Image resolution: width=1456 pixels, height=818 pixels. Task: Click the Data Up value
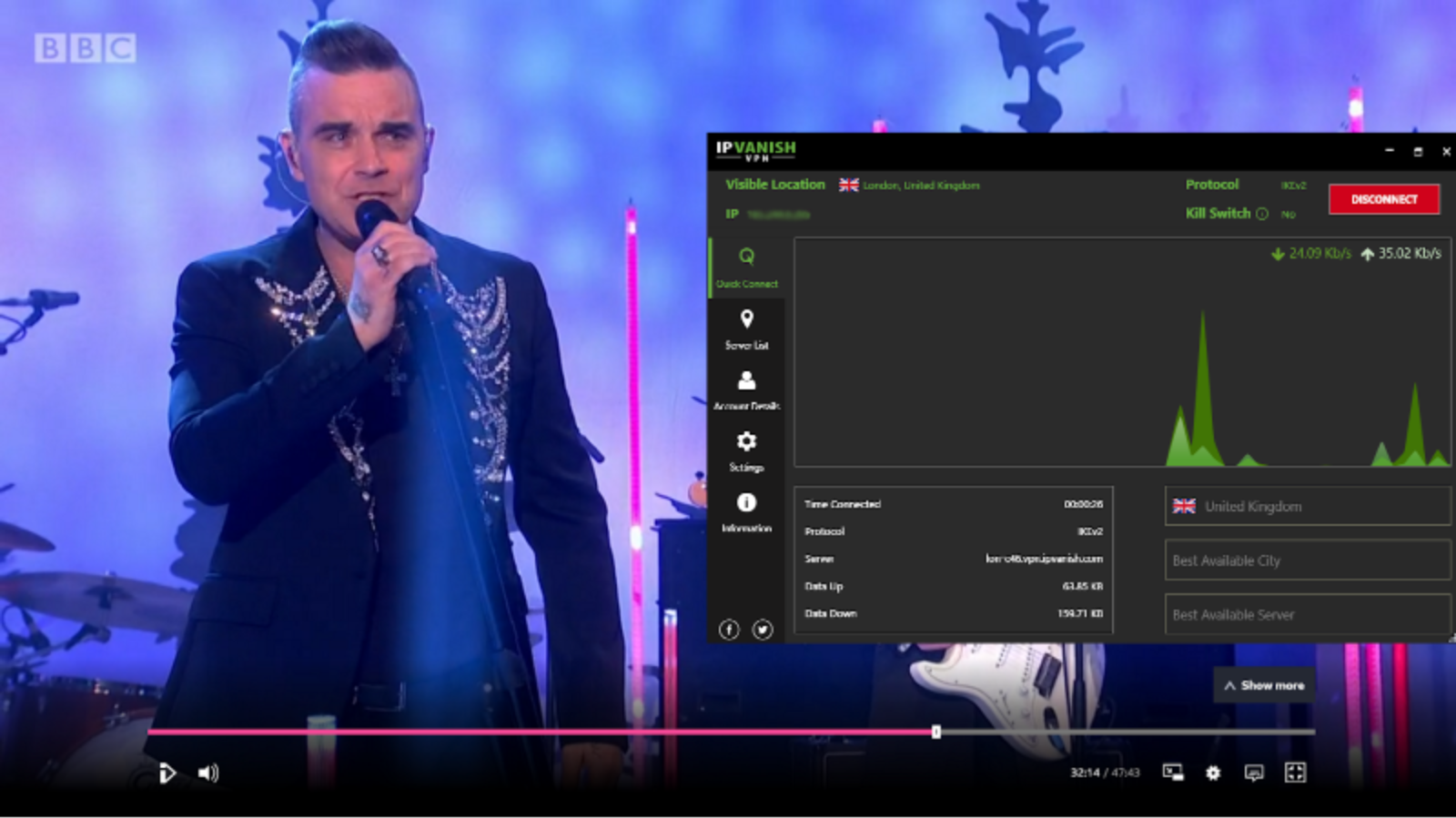(1082, 586)
